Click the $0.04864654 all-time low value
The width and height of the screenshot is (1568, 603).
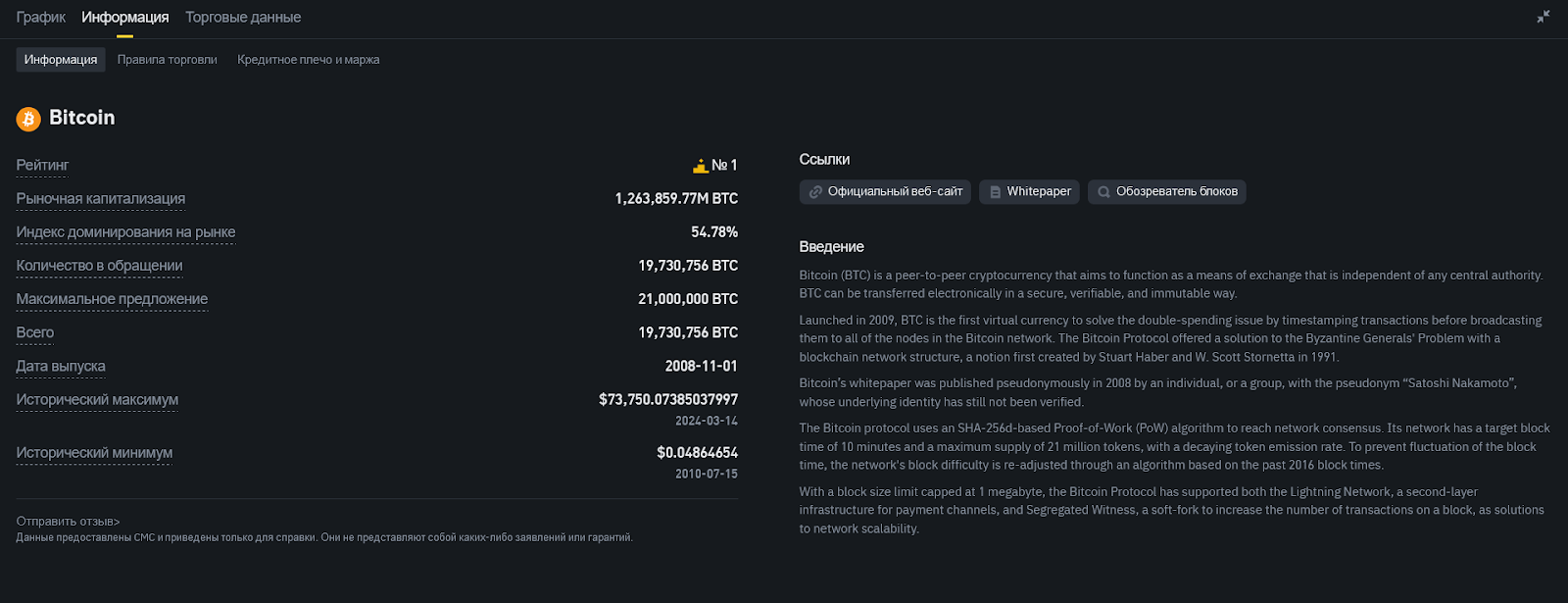pyautogui.click(x=698, y=452)
